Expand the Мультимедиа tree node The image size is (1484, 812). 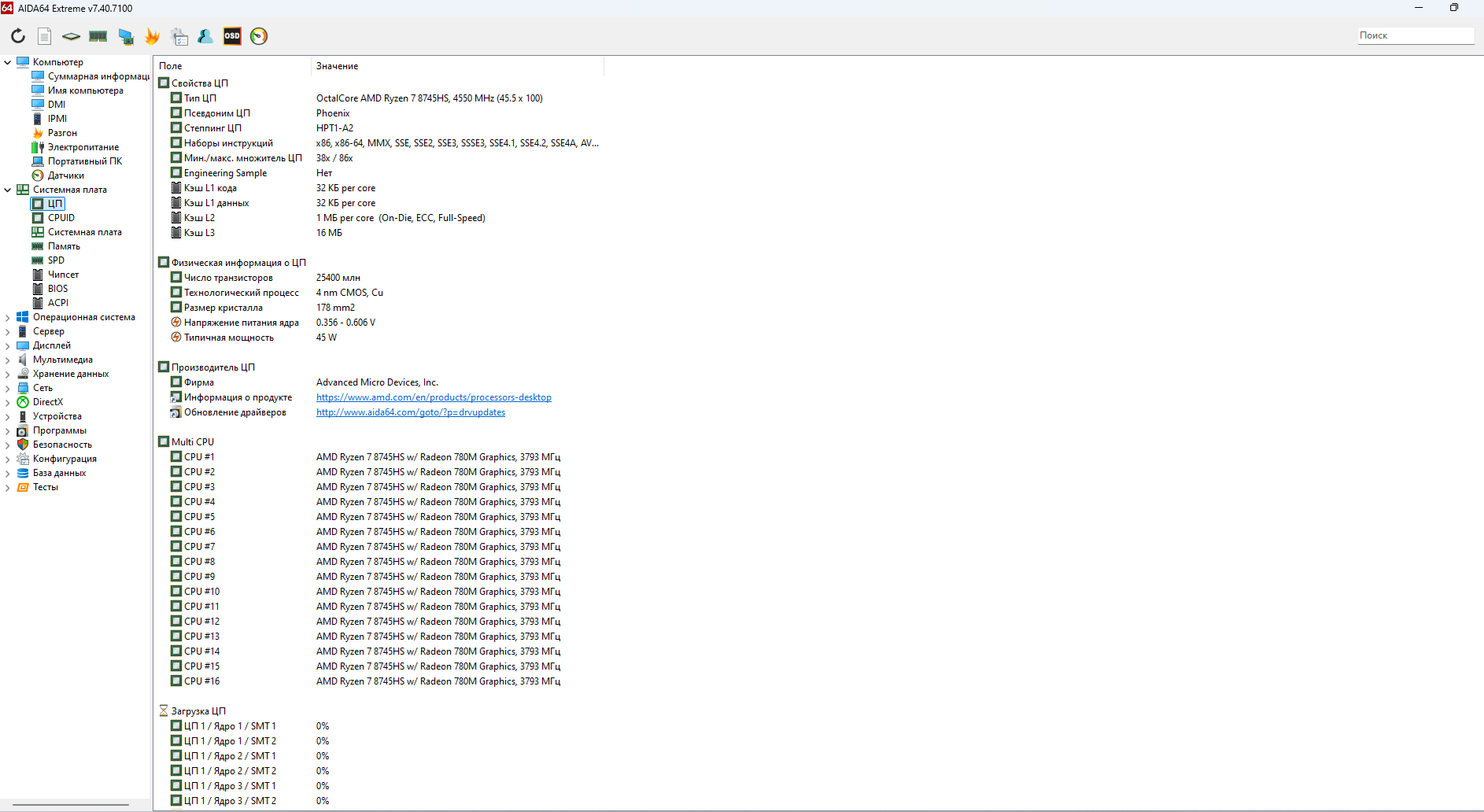[x=8, y=360]
